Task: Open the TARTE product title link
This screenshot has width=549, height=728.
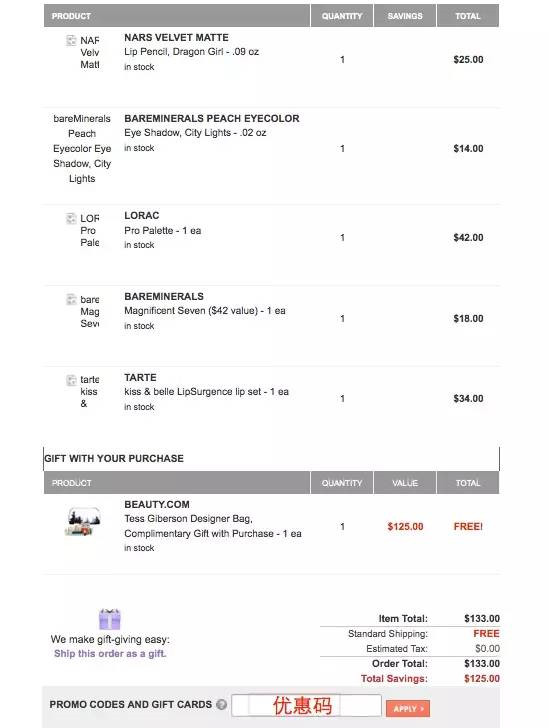Action: pos(140,377)
